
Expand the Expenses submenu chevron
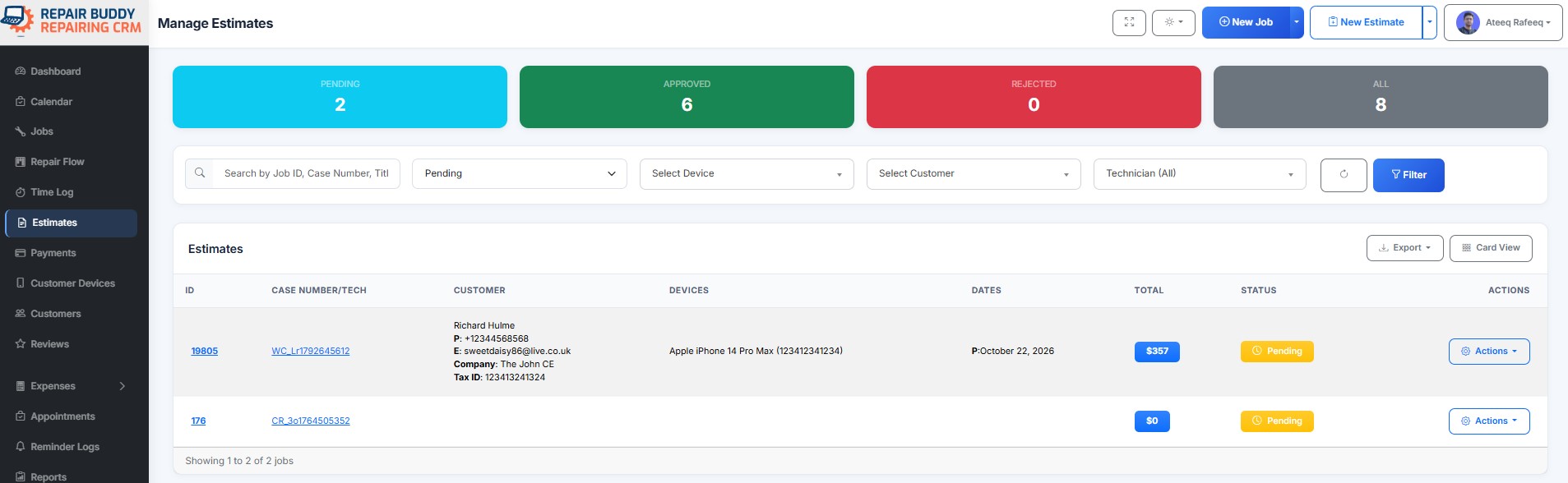123,386
